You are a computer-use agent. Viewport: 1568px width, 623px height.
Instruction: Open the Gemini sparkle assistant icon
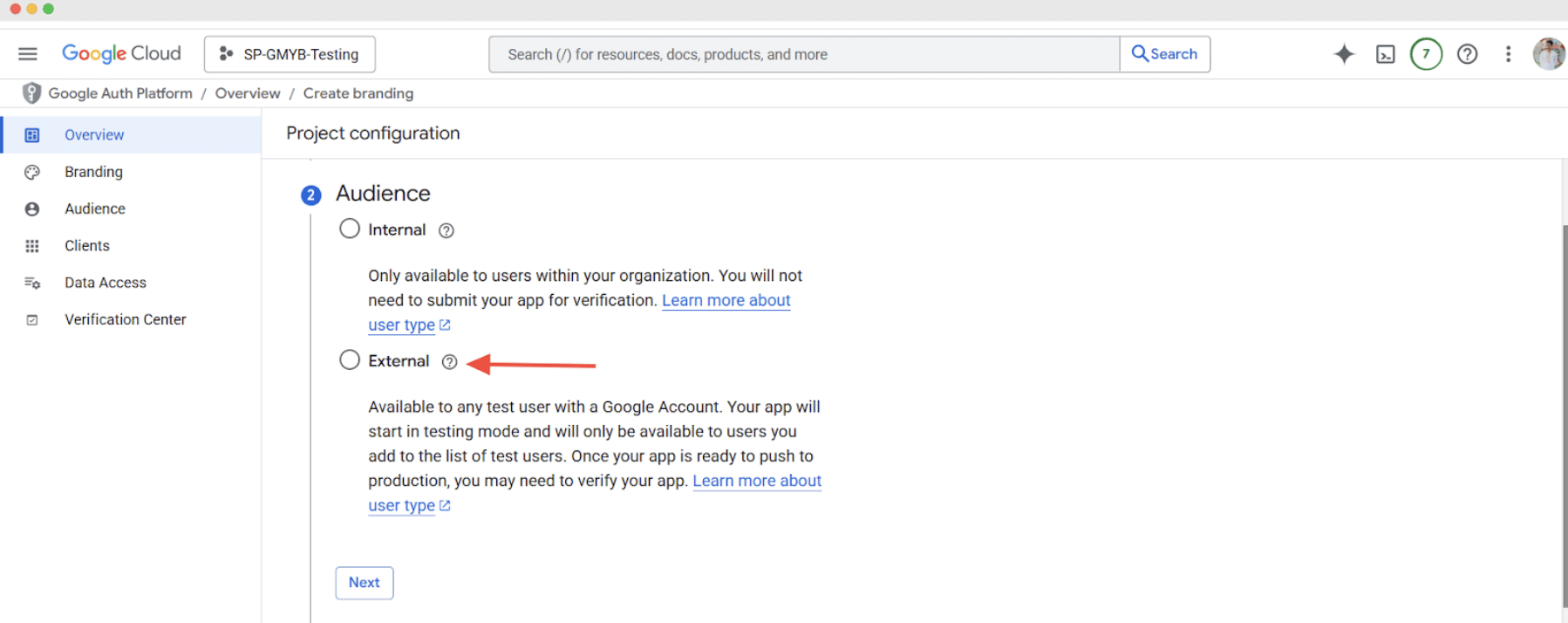(x=1344, y=54)
